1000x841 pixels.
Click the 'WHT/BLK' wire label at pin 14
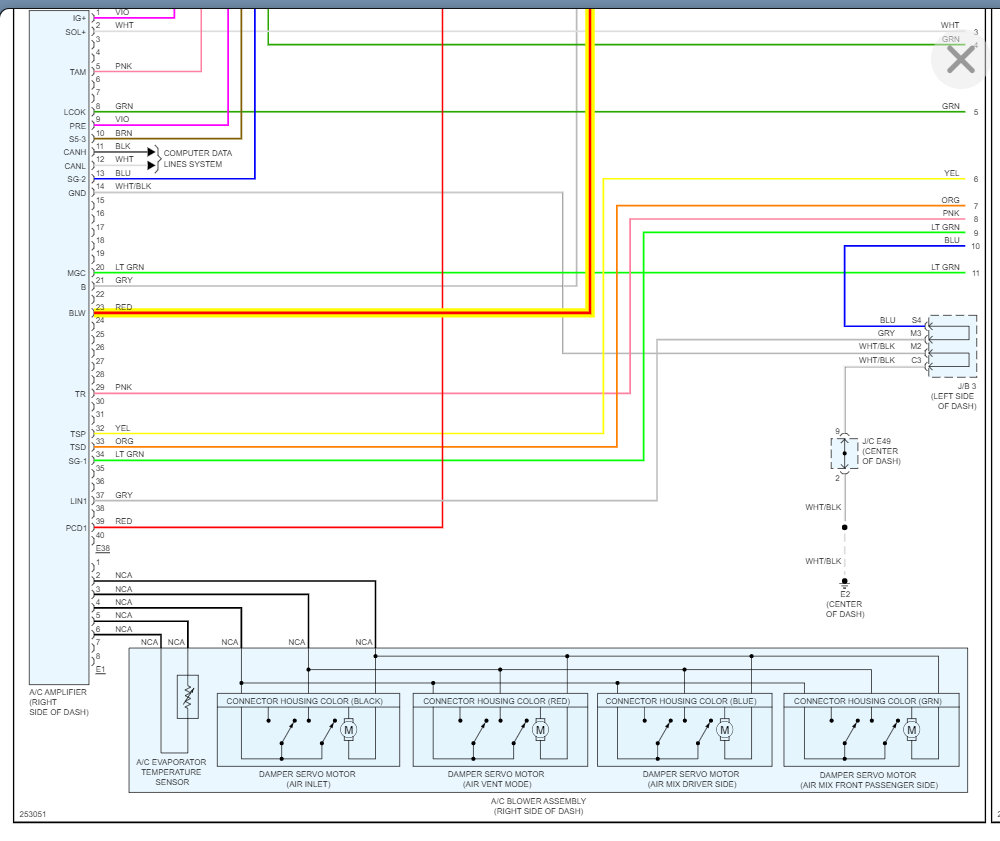133,186
